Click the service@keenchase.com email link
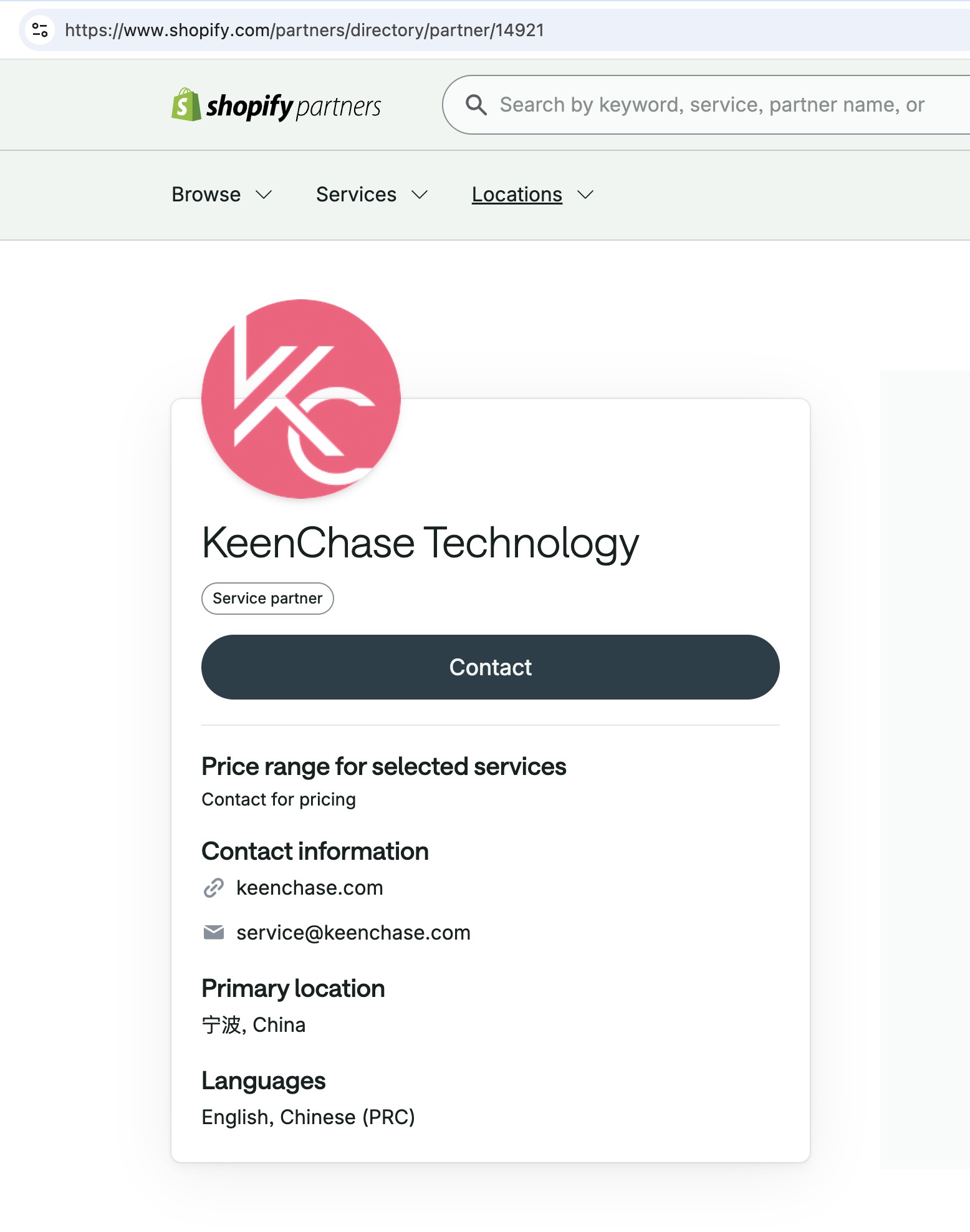 (353, 933)
